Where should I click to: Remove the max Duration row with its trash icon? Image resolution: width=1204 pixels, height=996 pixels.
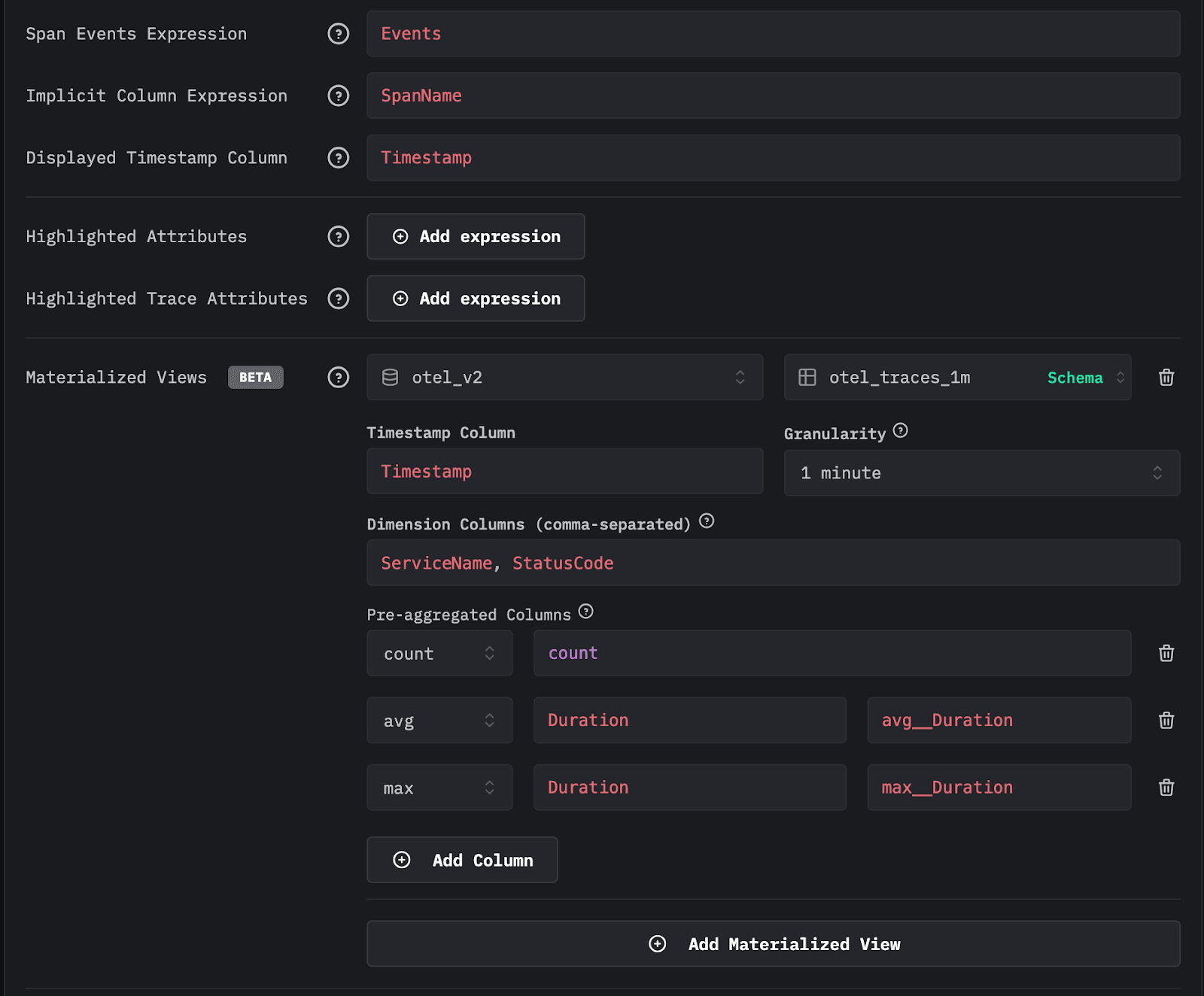tap(1166, 787)
